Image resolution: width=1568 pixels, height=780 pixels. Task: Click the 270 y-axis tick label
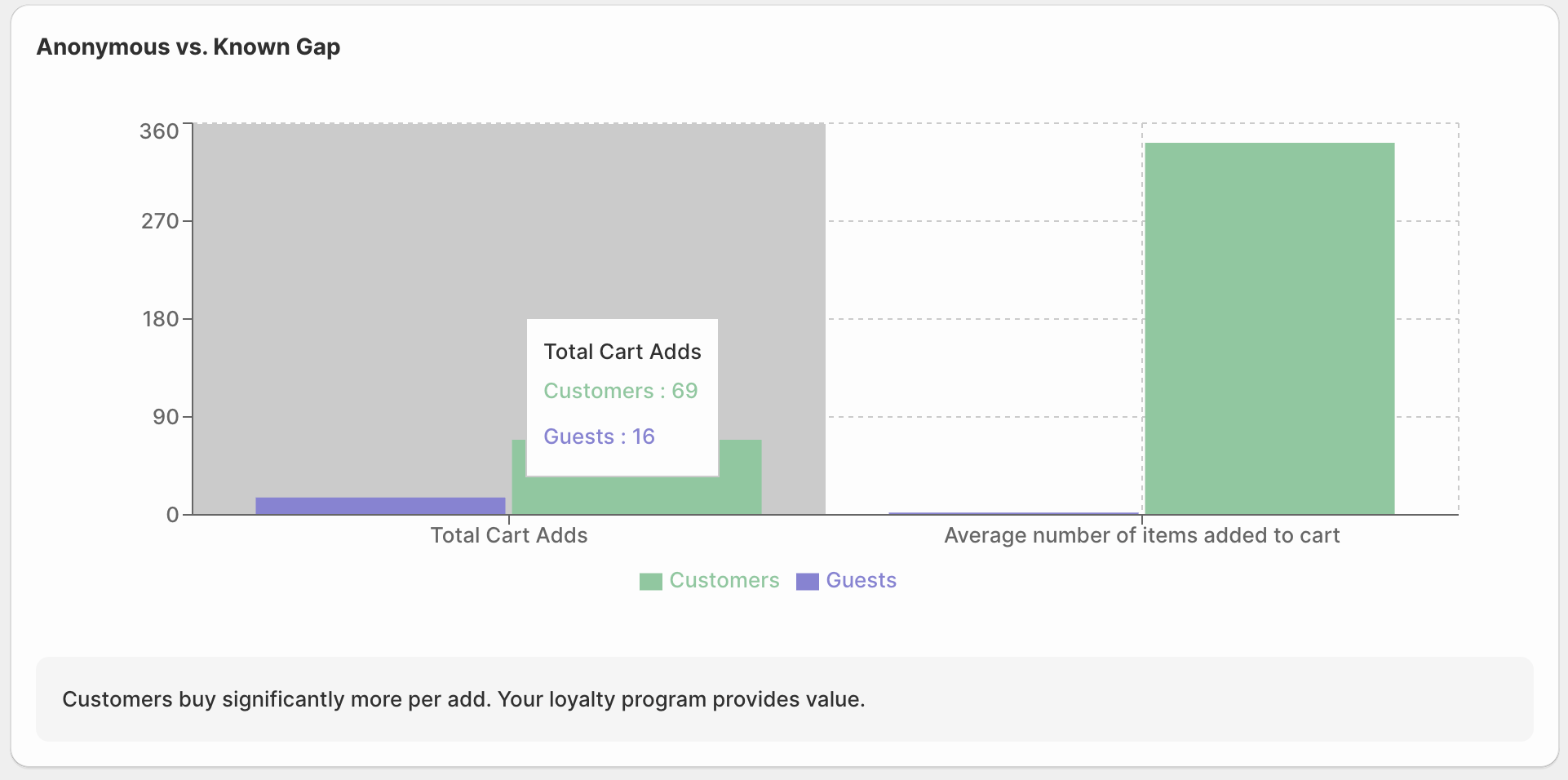point(159,221)
